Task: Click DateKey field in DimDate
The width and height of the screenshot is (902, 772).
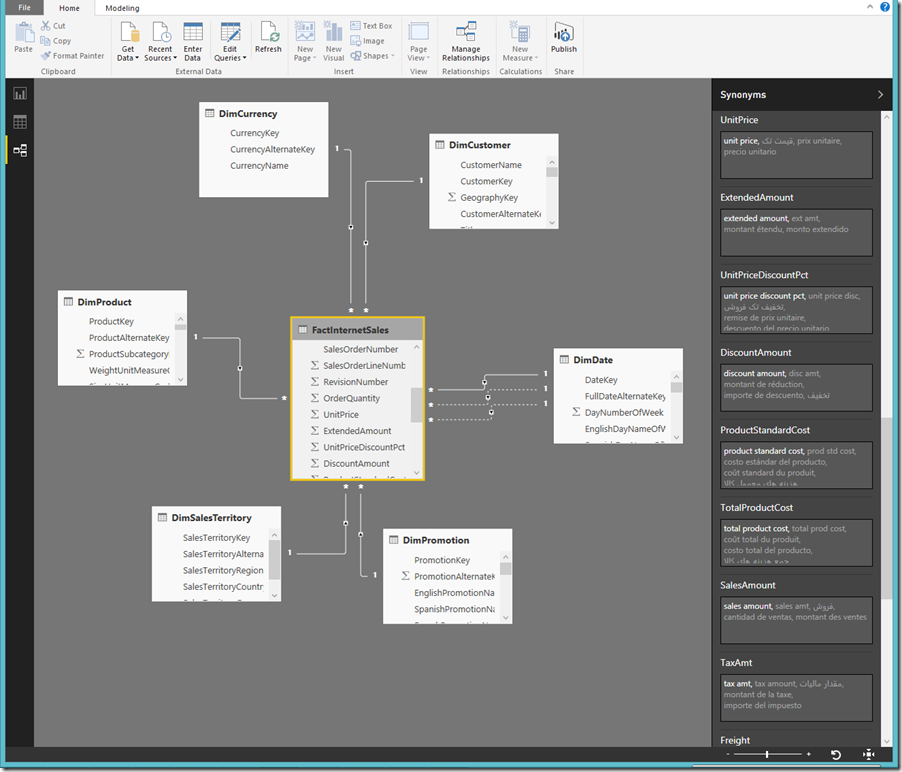Action: click(x=601, y=380)
